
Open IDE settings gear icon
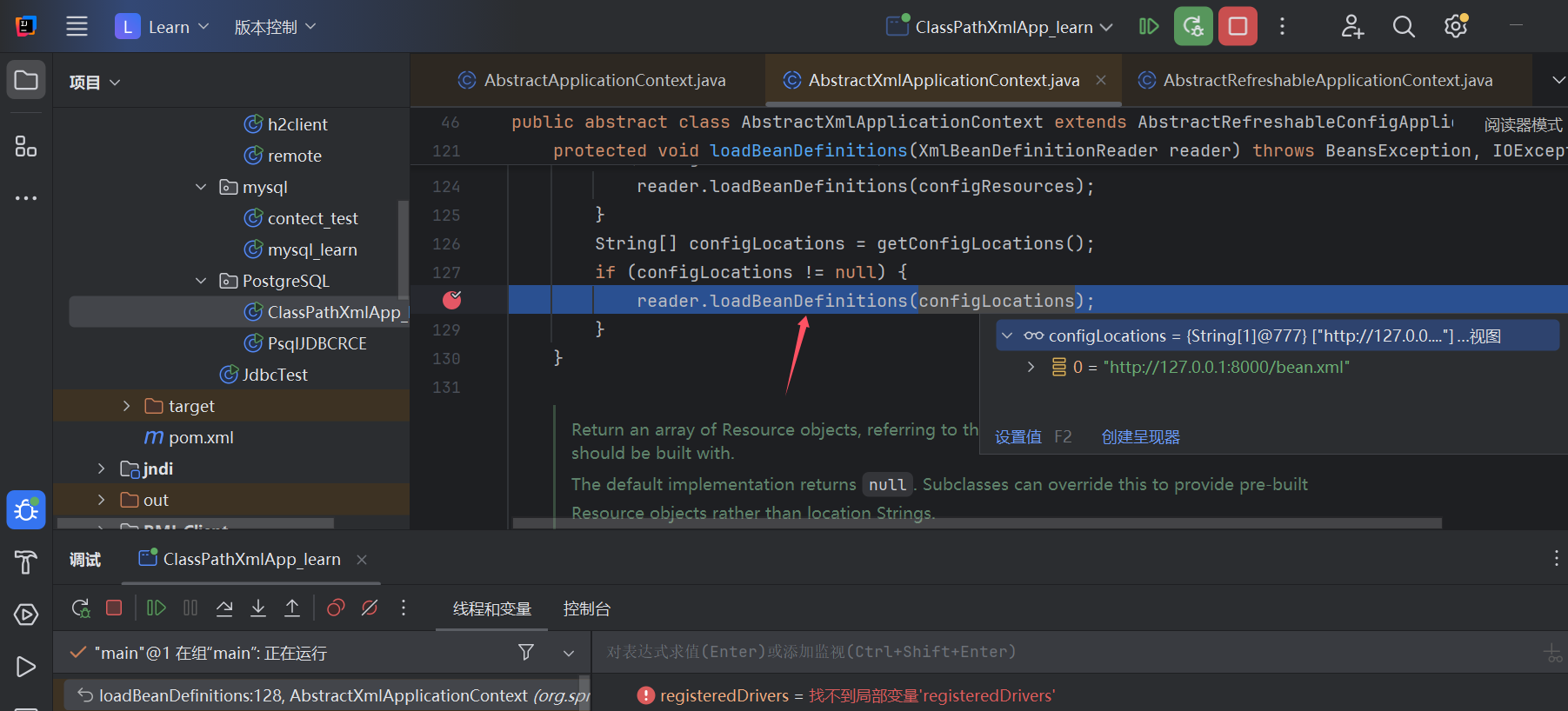pyautogui.click(x=1456, y=26)
